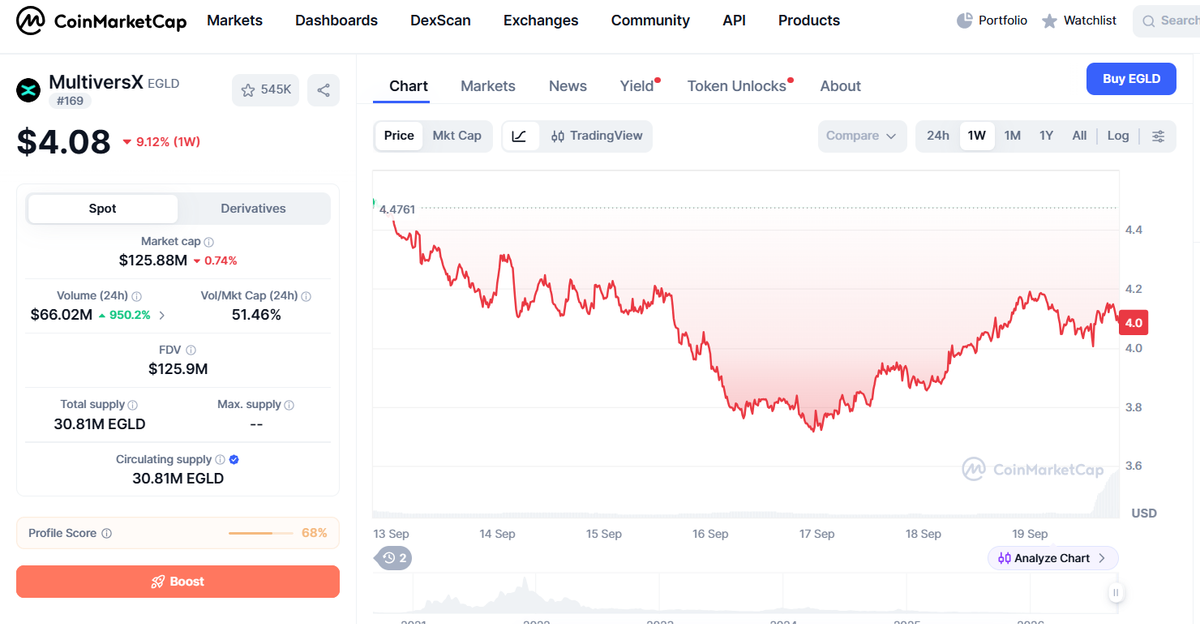The image size is (1200, 624).
Task: Click the Analyze Chart button
Action: tap(1052, 558)
